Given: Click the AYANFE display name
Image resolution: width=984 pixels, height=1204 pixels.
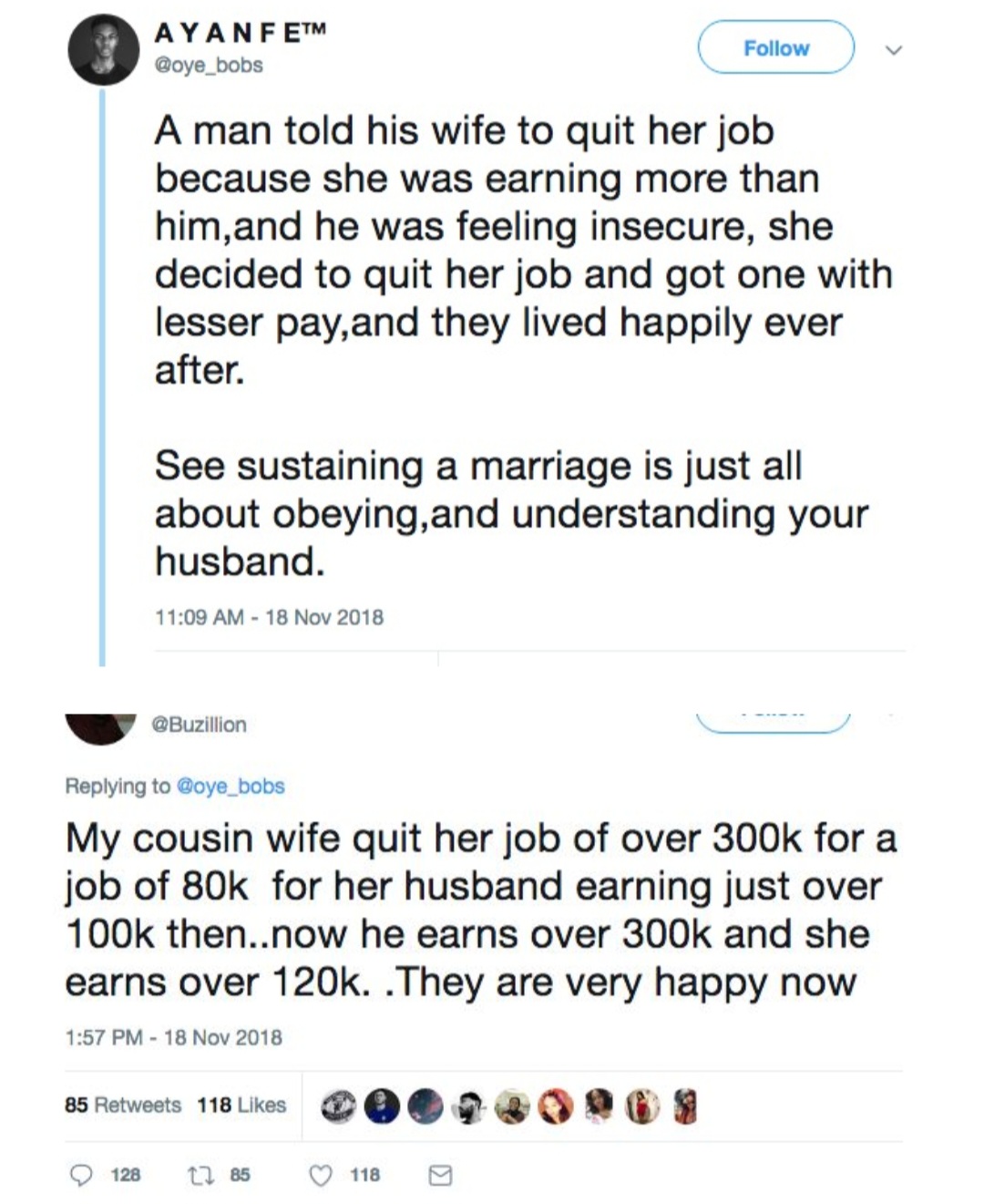Looking at the screenshot, I should click(x=239, y=33).
